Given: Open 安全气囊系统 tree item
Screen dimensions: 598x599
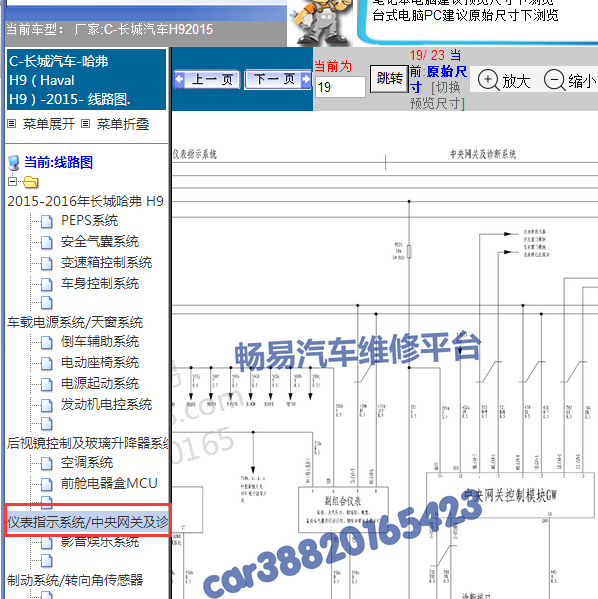Looking at the screenshot, I should [100, 241].
